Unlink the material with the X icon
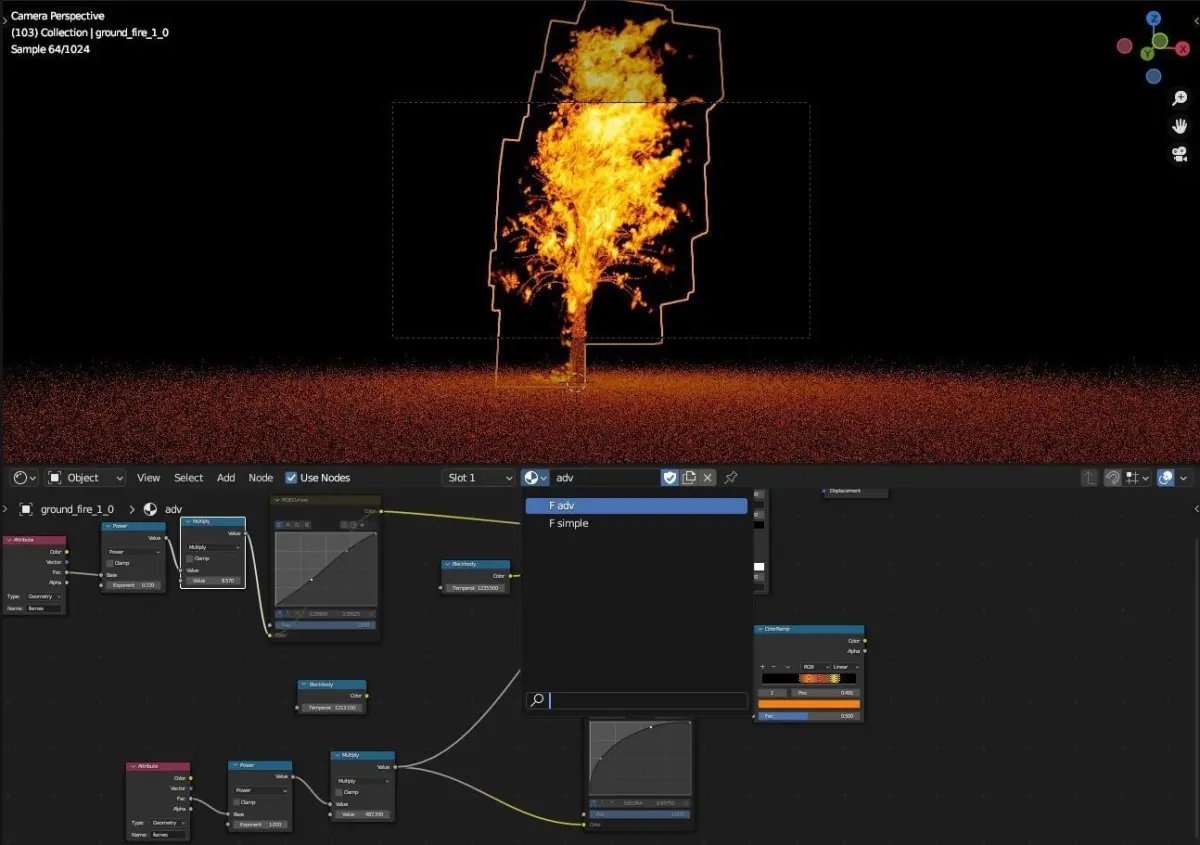This screenshot has width=1200, height=845. pos(708,478)
